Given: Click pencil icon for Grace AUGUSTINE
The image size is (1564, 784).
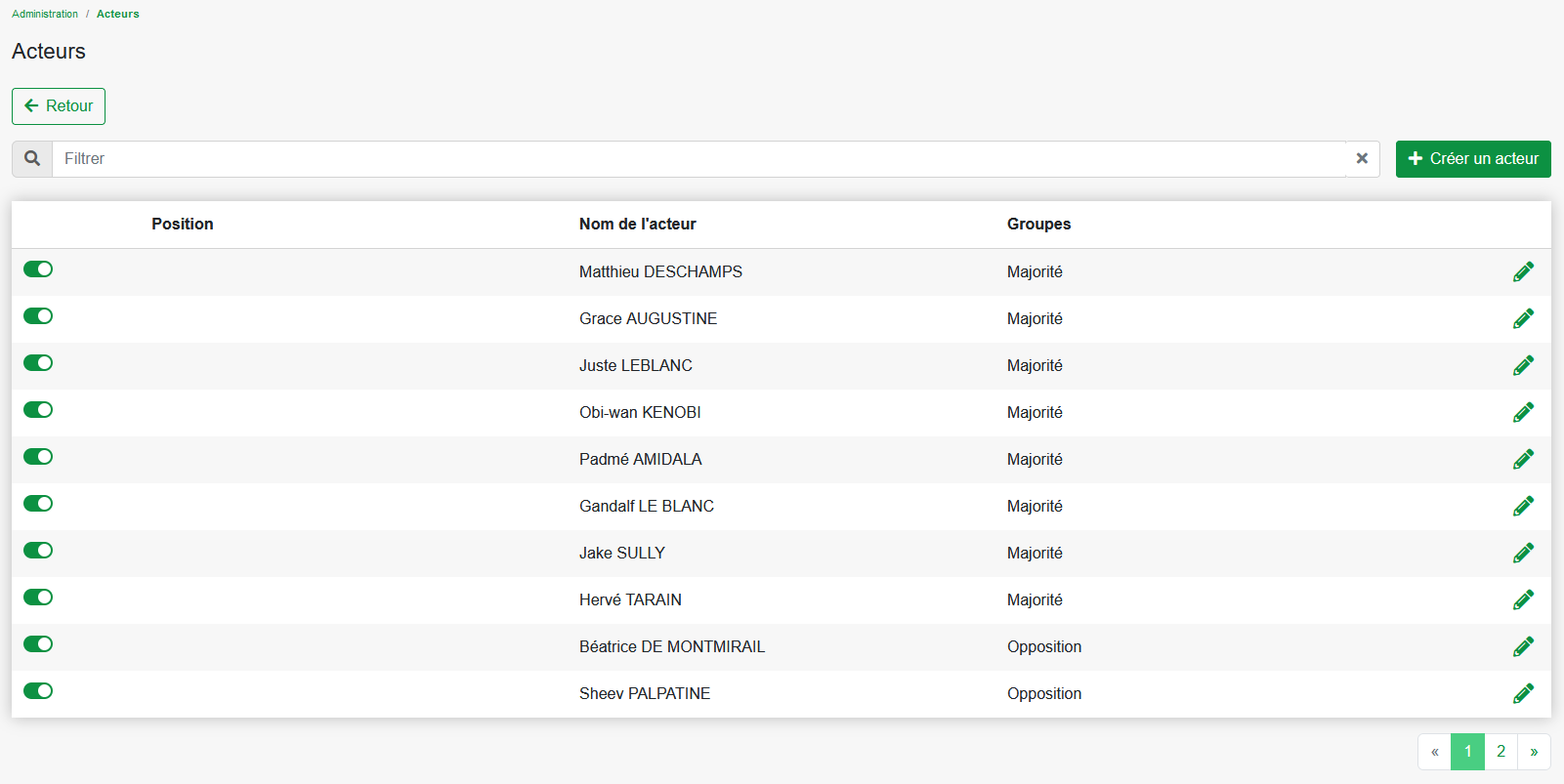Looking at the screenshot, I should (x=1523, y=319).
